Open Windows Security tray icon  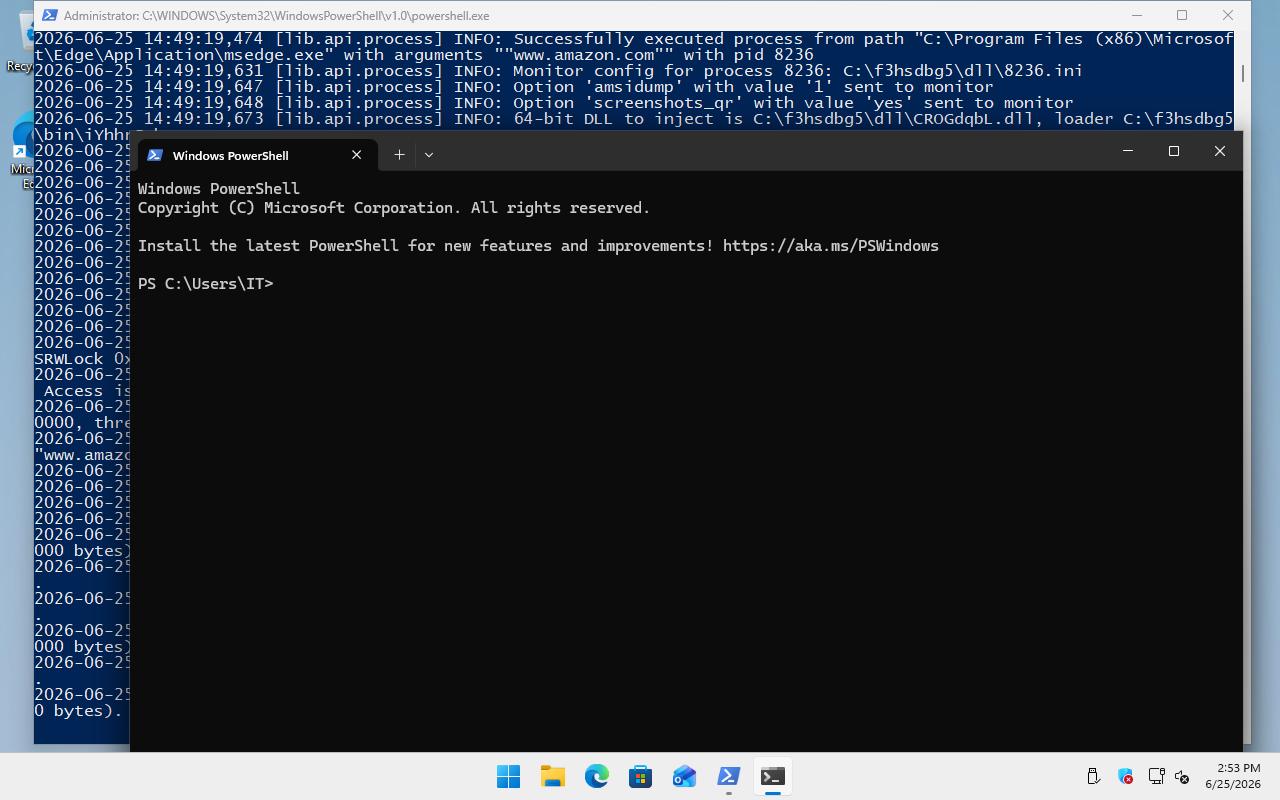tap(1125, 776)
